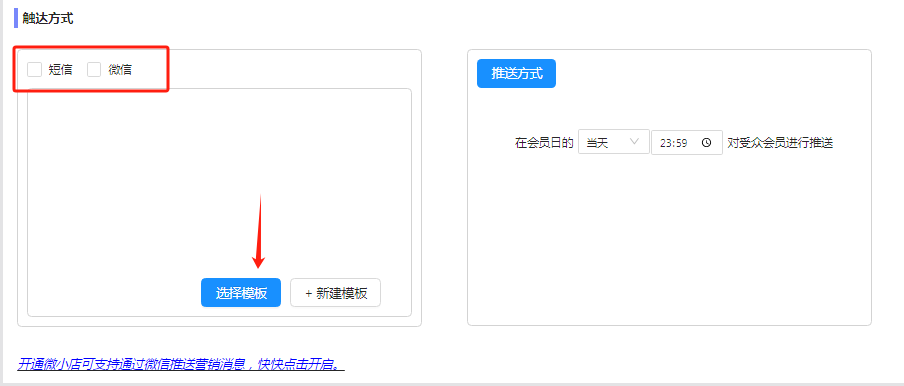Click the 在会员日的 label text
Viewport: 904px width, 386px height.
544,143
